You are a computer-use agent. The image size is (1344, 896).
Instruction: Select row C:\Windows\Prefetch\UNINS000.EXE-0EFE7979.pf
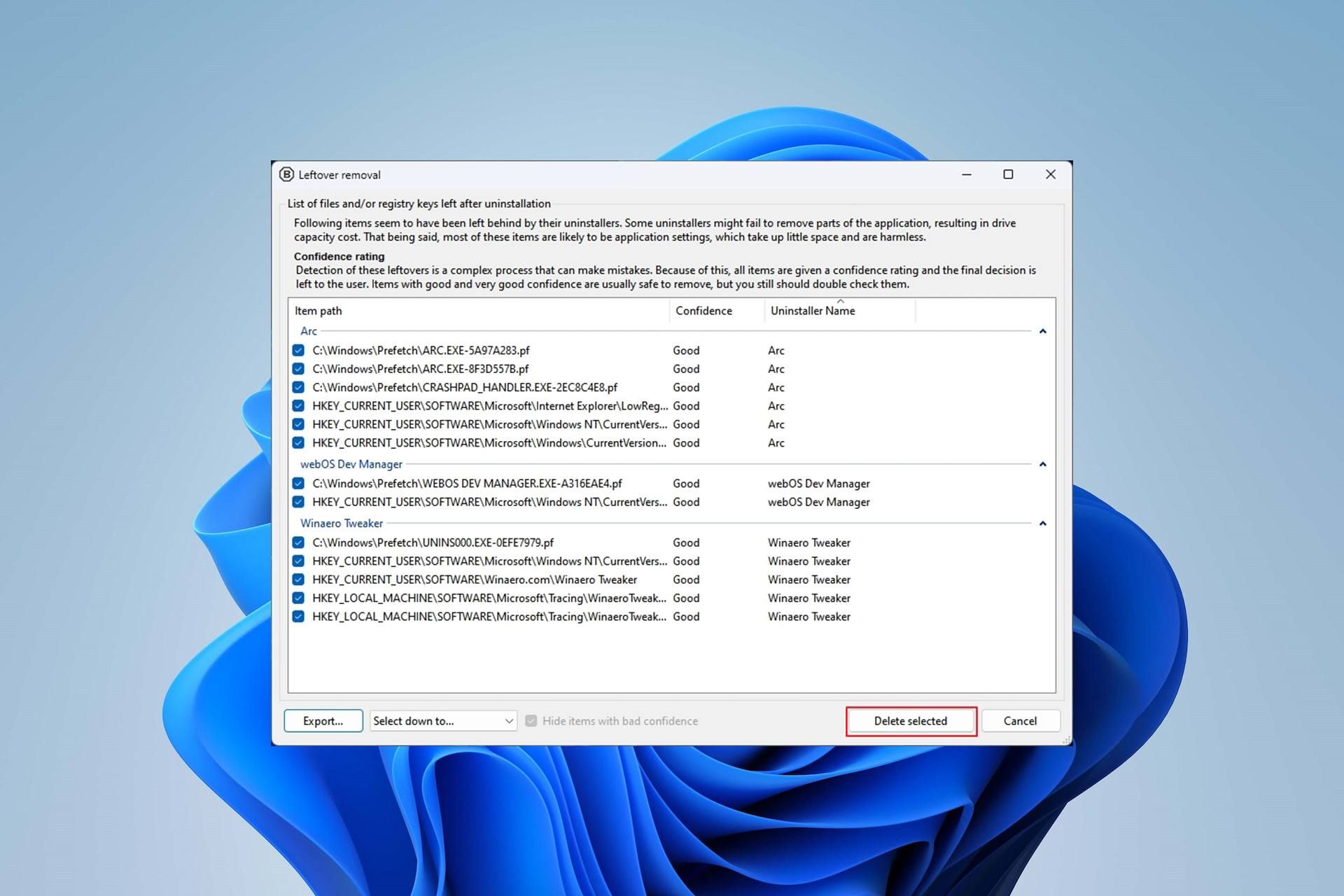[x=433, y=542]
